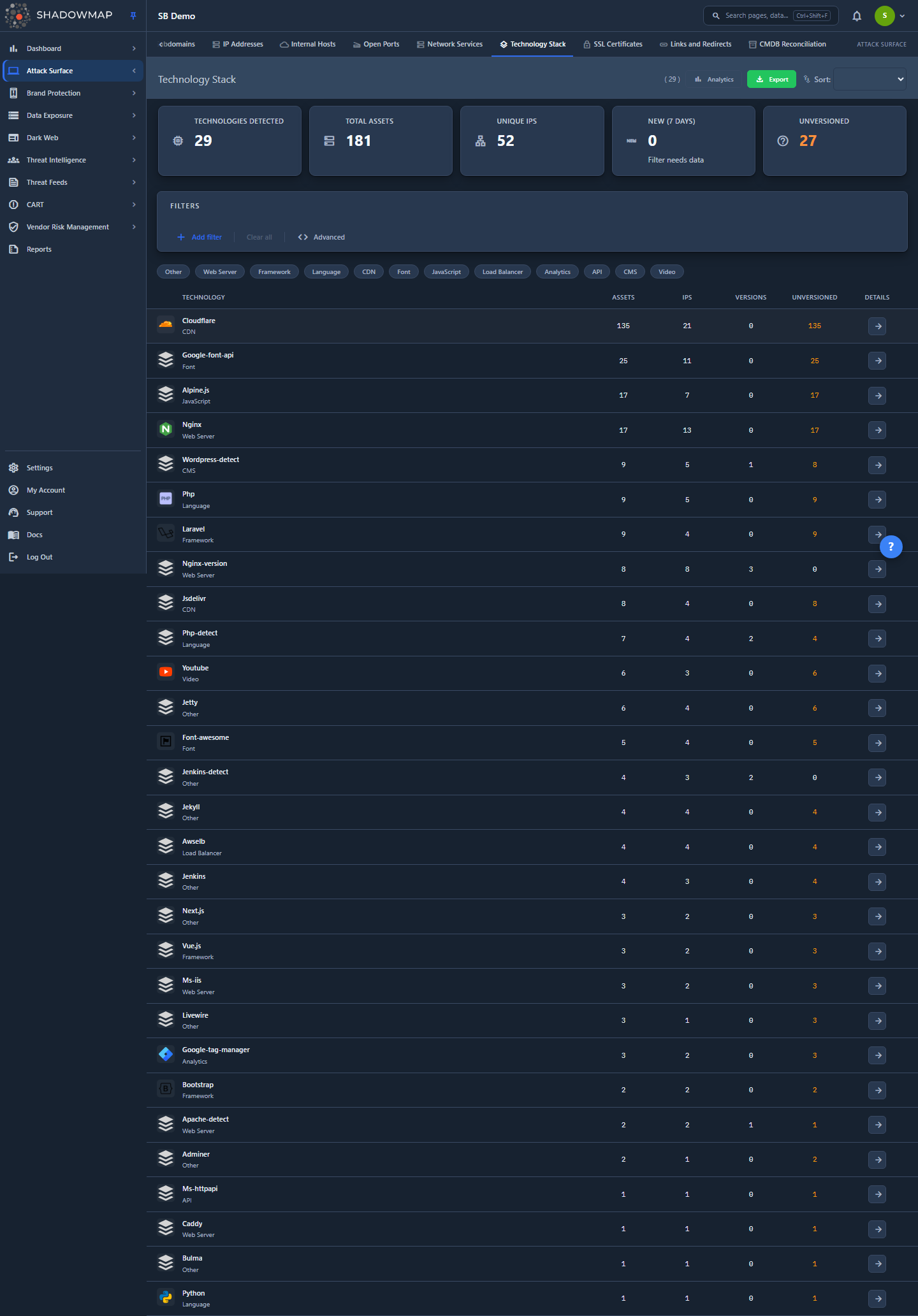Screen dimensions: 918x1316
Task: Click the Laravel logo icon
Action: (x=166, y=533)
